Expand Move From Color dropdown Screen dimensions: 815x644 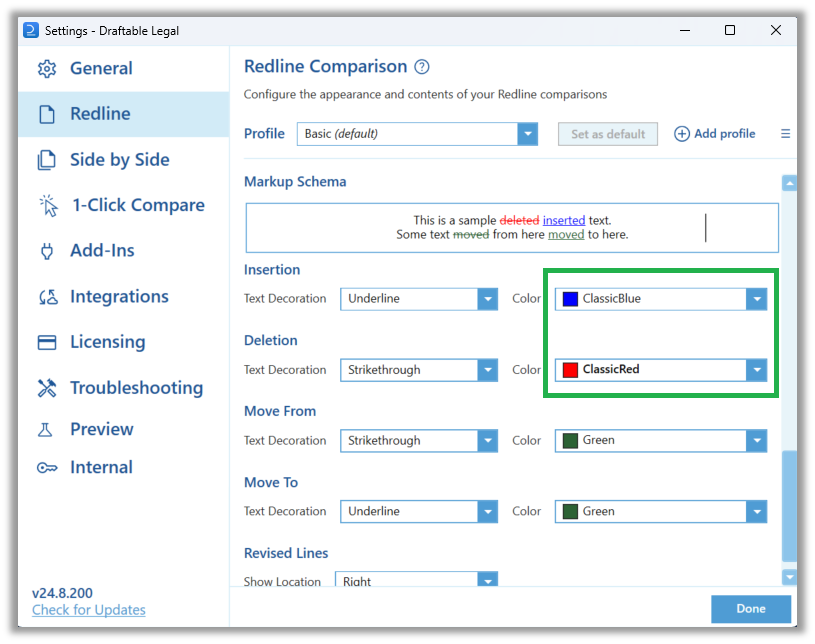tap(757, 441)
